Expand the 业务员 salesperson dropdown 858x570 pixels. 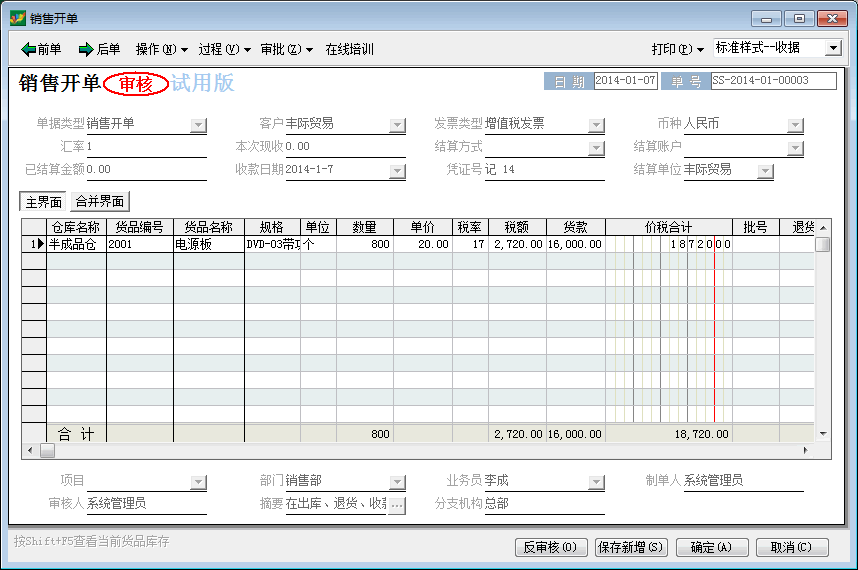pyautogui.click(x=596, y=482)
